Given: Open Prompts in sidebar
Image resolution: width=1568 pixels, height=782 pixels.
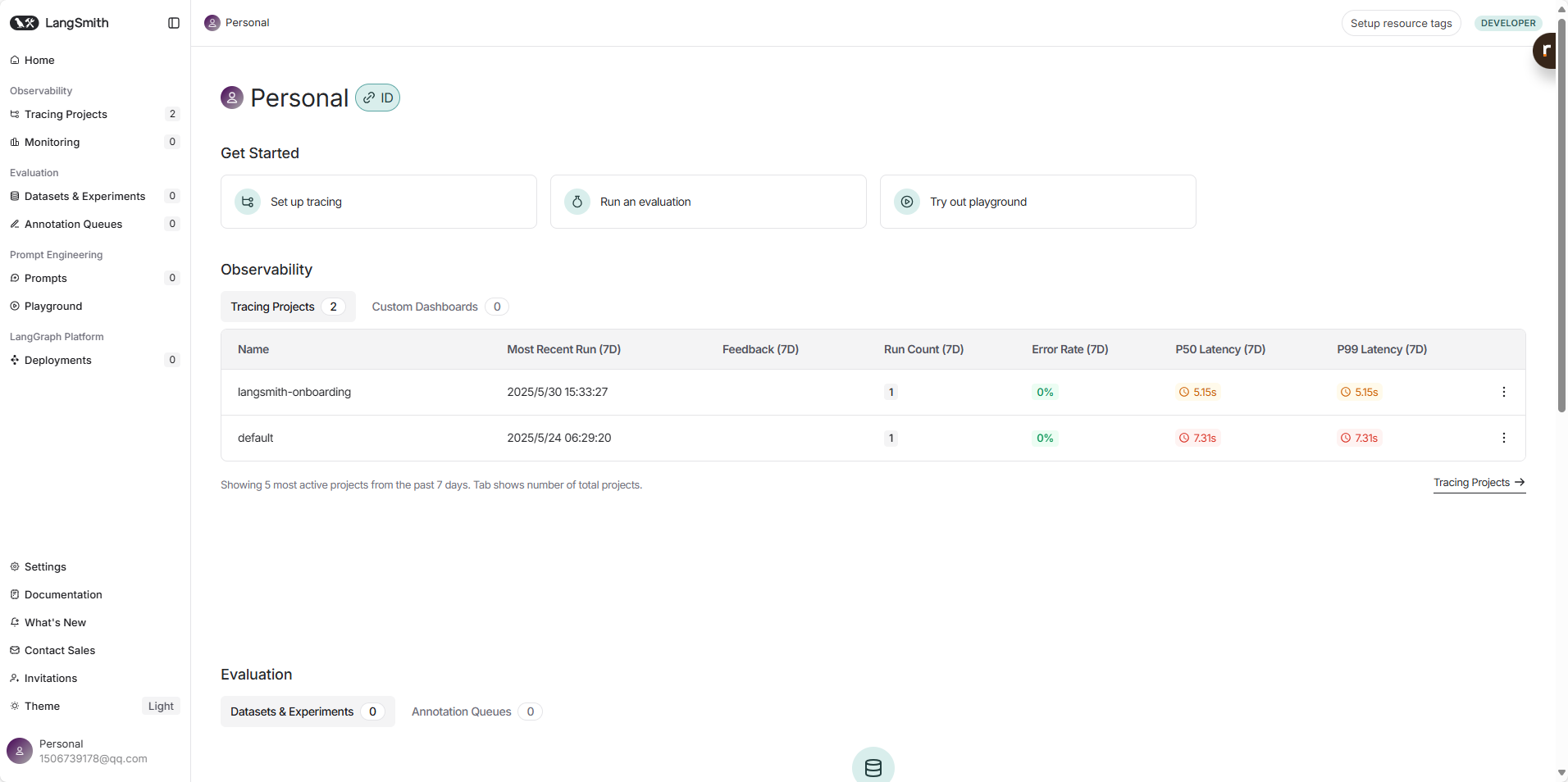Looking at the screenshot, I should pyautogui.click(x=95, y=278).
